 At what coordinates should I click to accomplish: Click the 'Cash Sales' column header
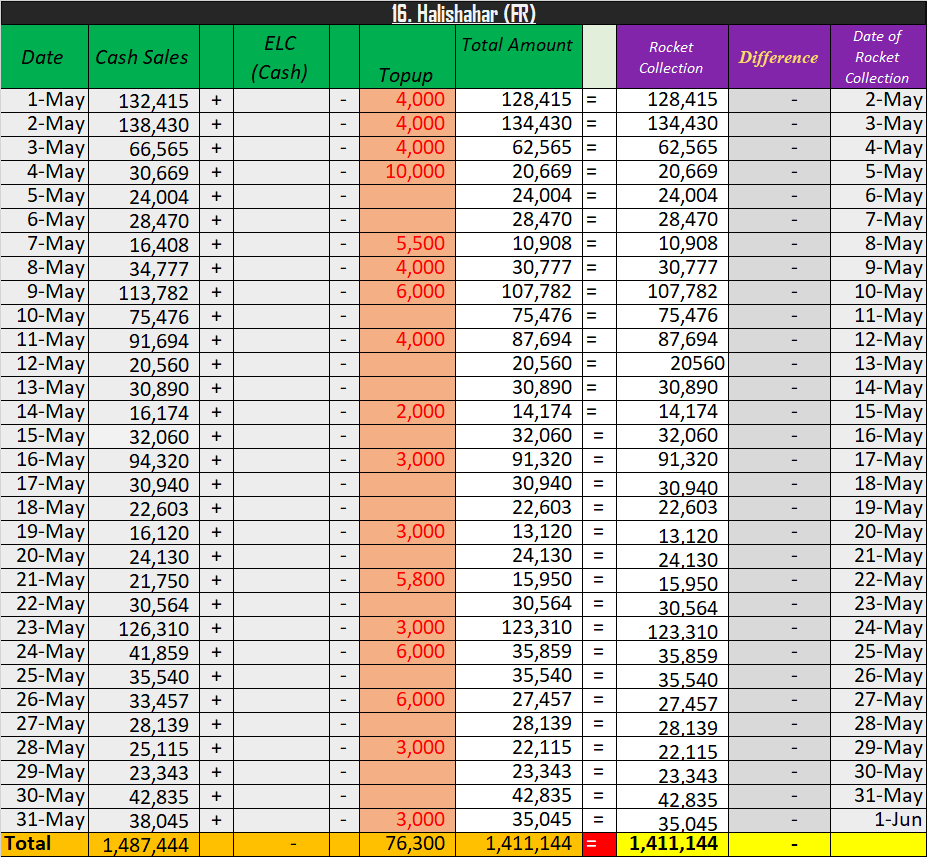(144, 57)
